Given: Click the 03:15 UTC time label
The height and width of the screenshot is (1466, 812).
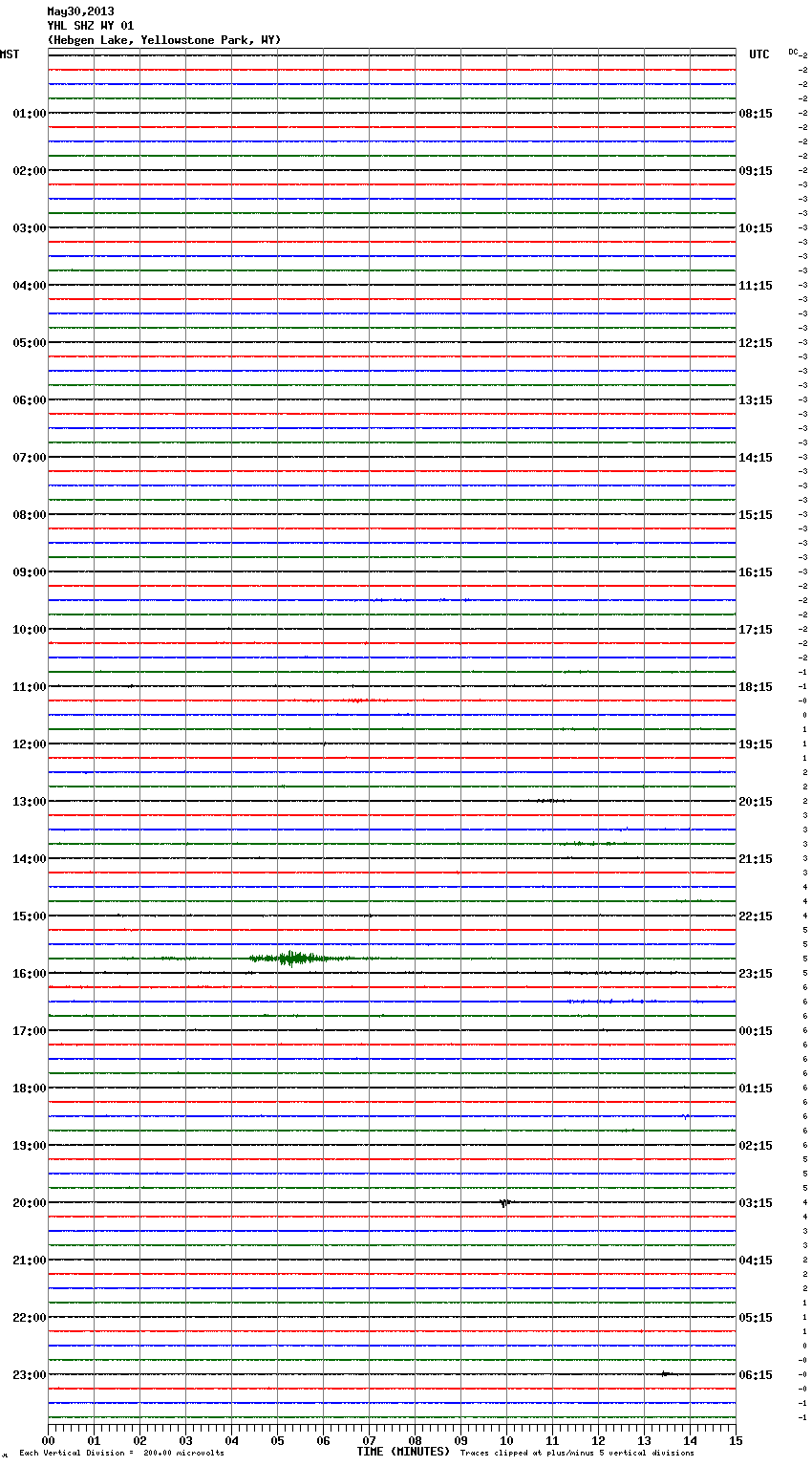Looking at the screenshot, I should pos(756,1203).
